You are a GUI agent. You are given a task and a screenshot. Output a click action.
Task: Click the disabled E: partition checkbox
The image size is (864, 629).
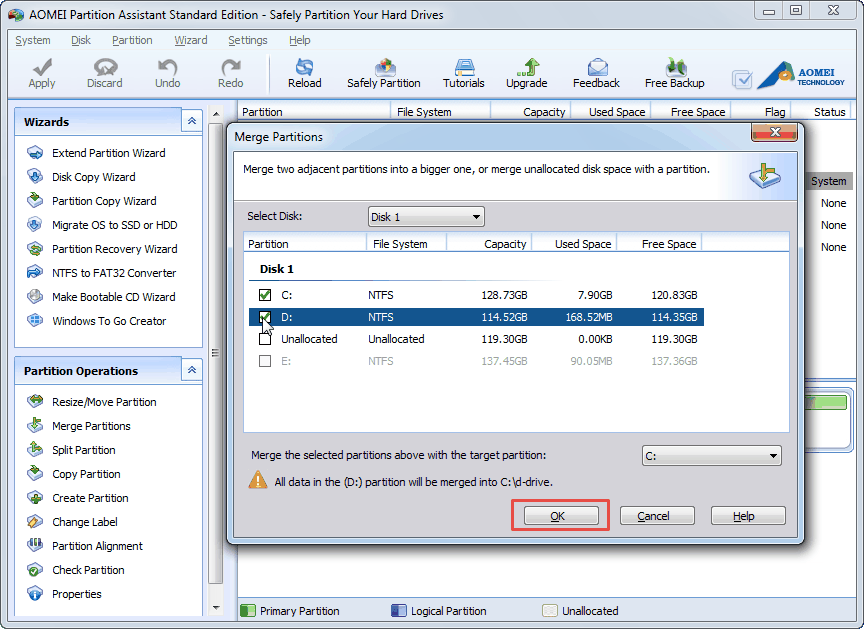[265, 361]
